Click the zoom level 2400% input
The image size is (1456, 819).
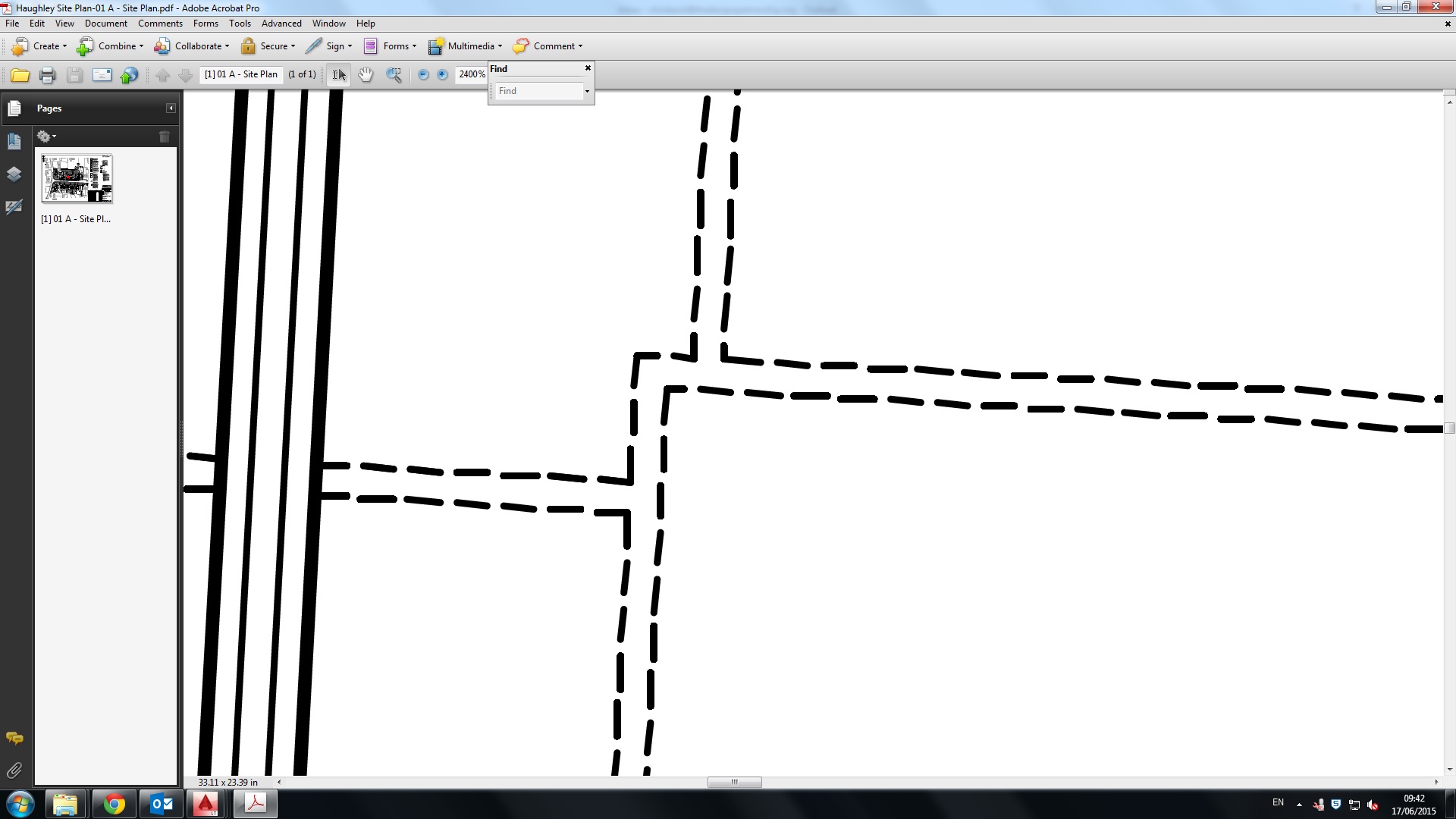click(x=471, y=73)
